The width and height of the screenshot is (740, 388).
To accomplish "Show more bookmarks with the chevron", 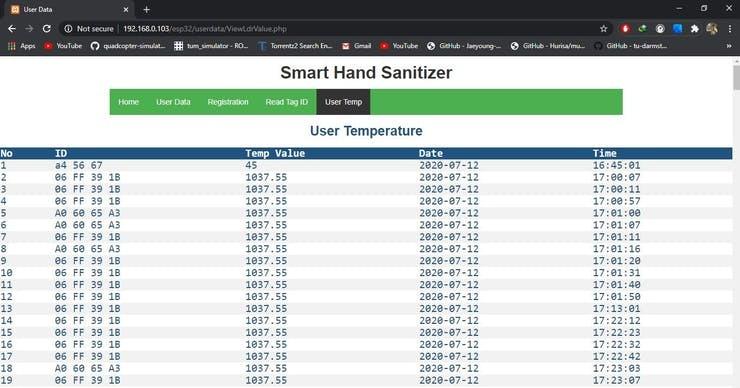I will pyautogui.click(x=729, y=46).
